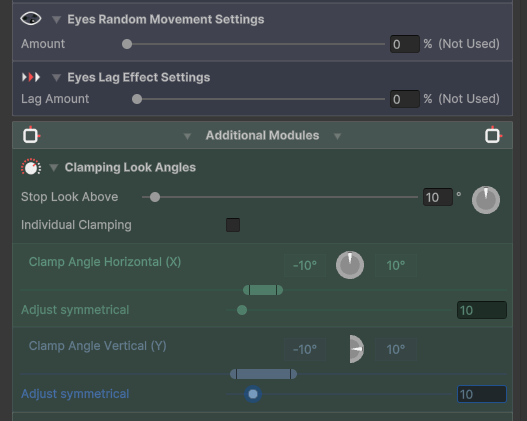Click the Clamping Look Angles dial icon
The width and height of the screenshot is (527, 421).
click(x=31, y=167)
